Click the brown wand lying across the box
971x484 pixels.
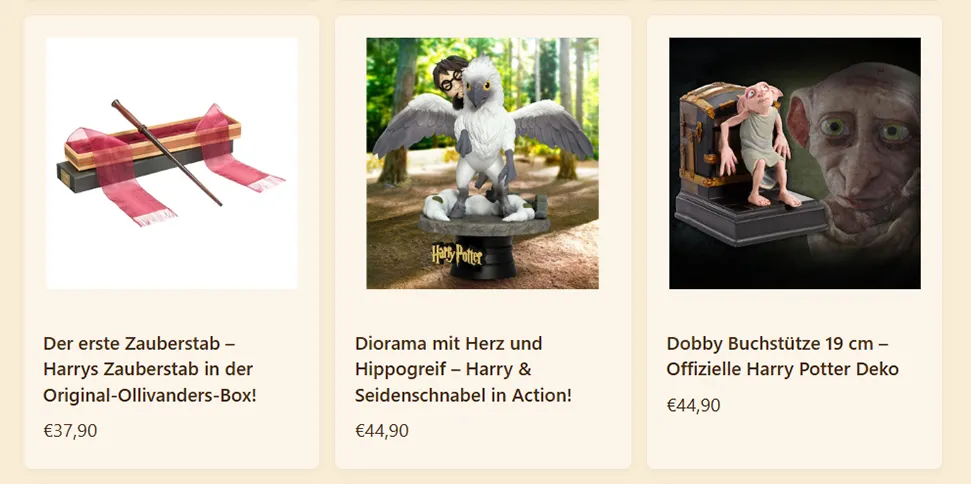(166, 152)
